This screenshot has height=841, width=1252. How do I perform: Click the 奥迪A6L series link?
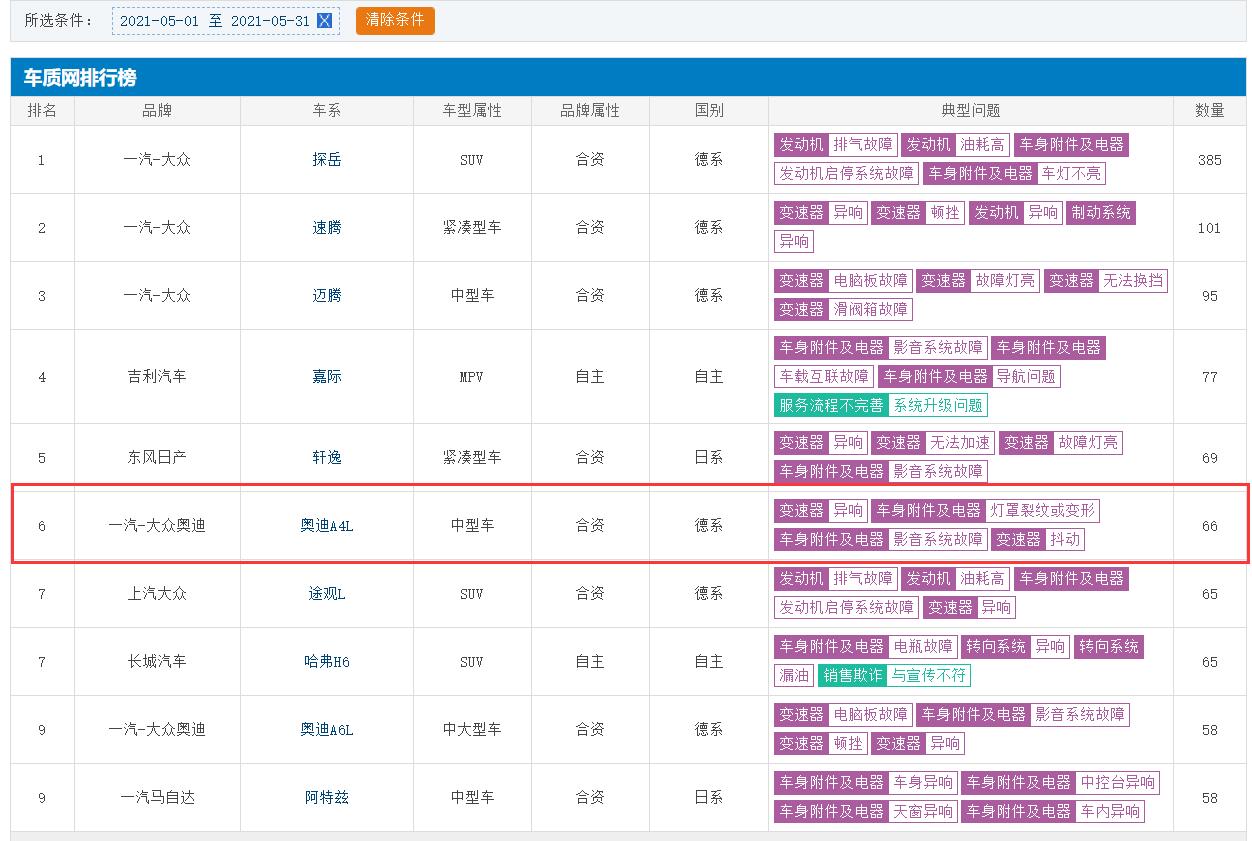(327, 730)
